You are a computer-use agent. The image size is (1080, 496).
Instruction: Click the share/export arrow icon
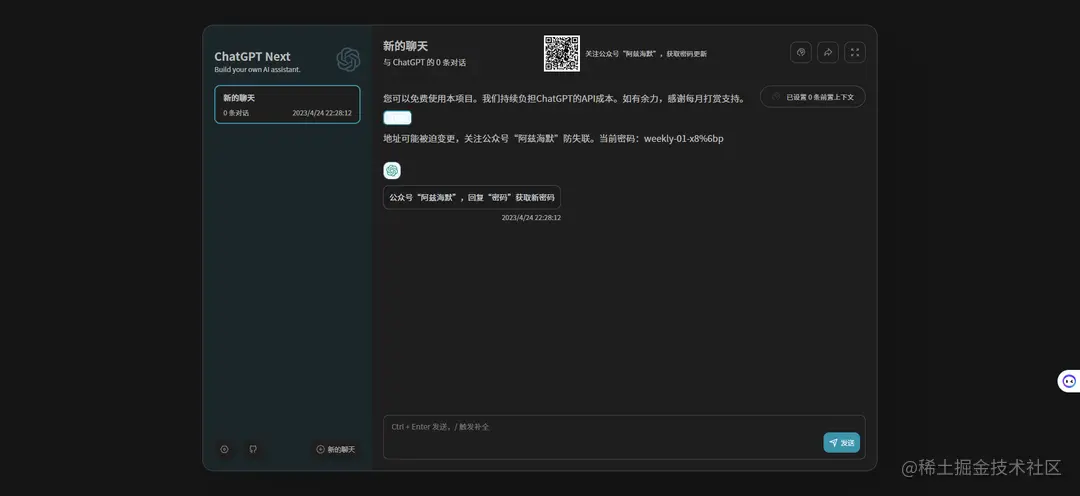(828, 52)
